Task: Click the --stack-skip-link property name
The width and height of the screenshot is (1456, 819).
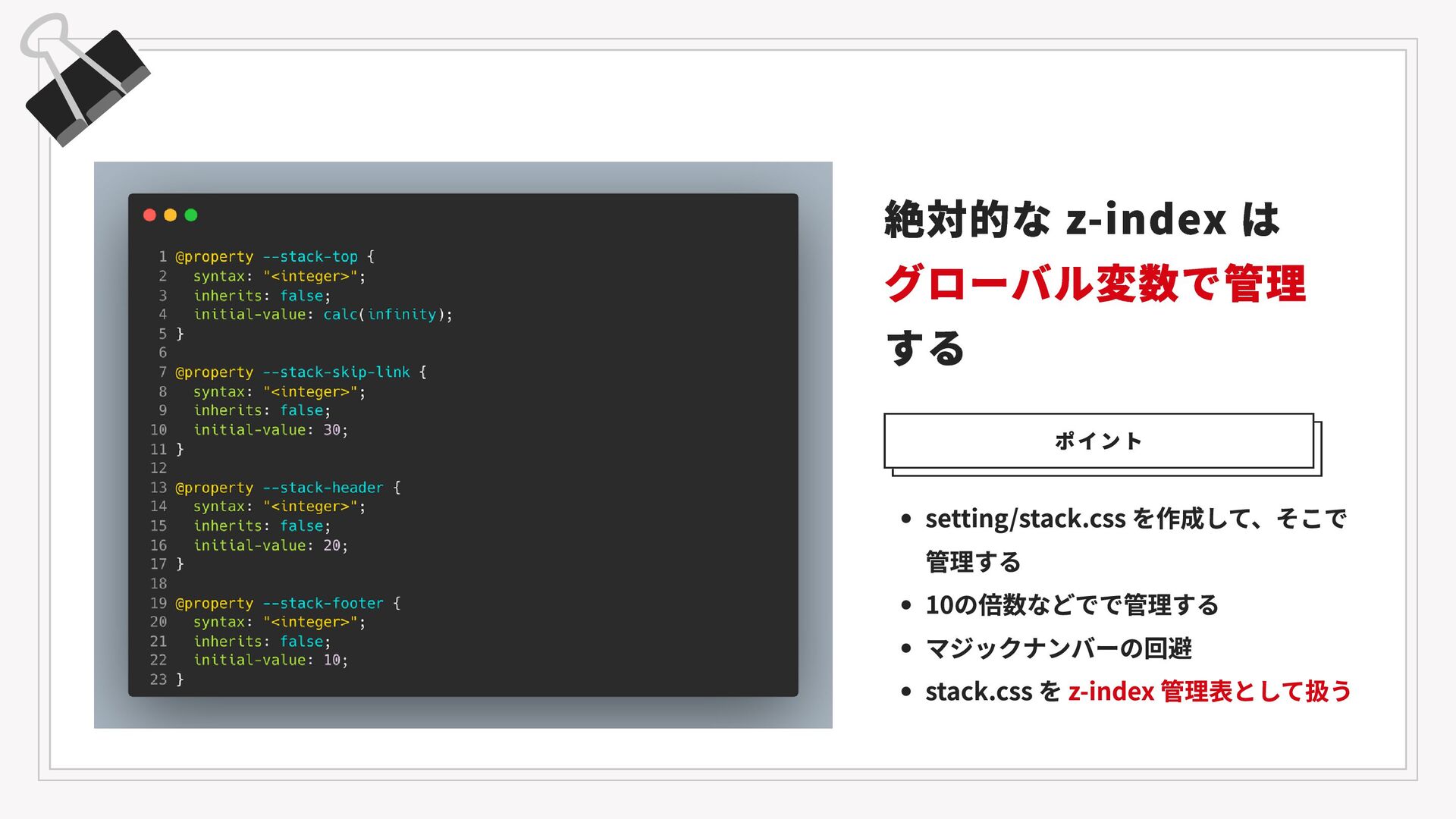Action: [x=336, y=372]
